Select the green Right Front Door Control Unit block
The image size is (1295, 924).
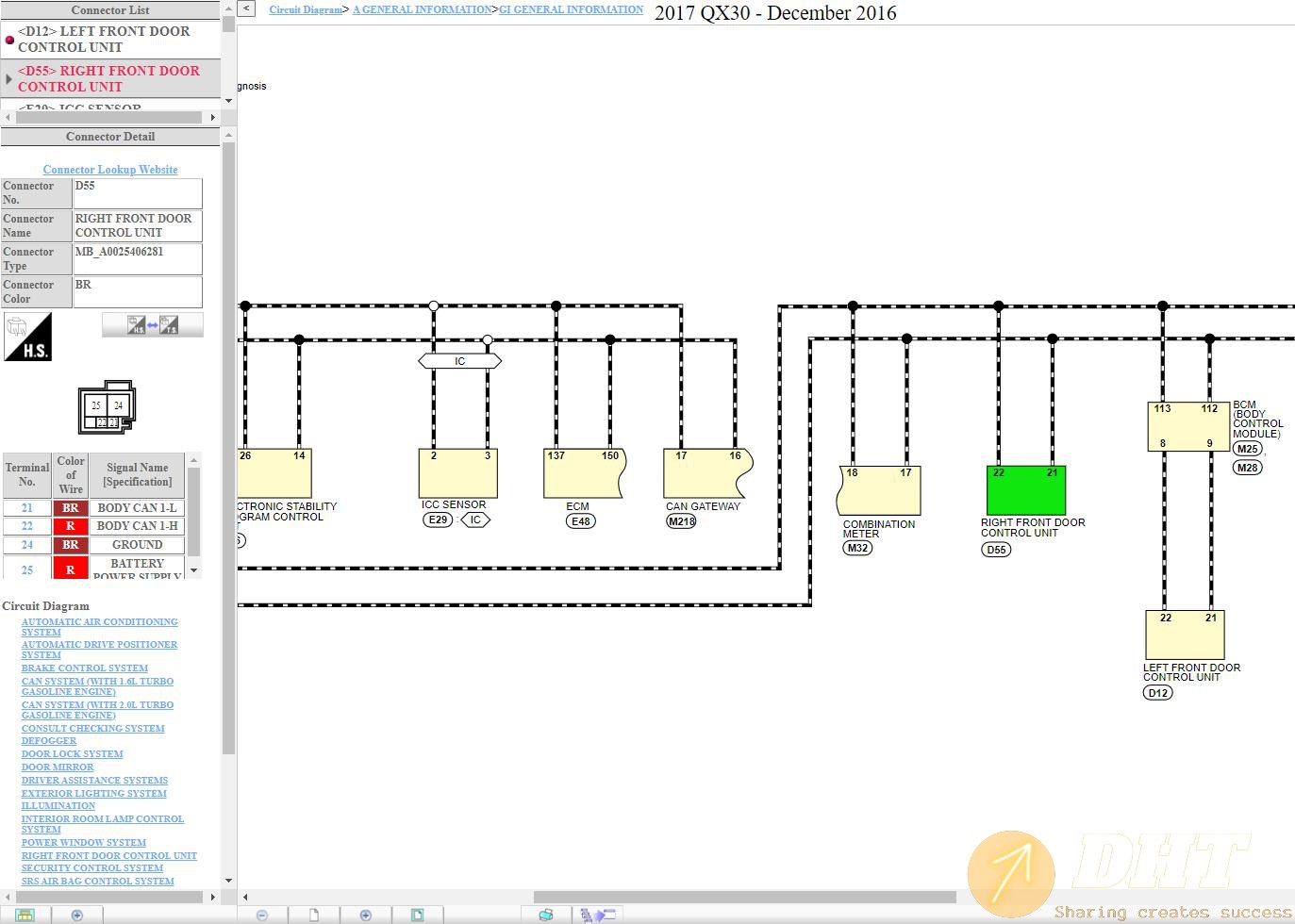[x=1026, y=490]
